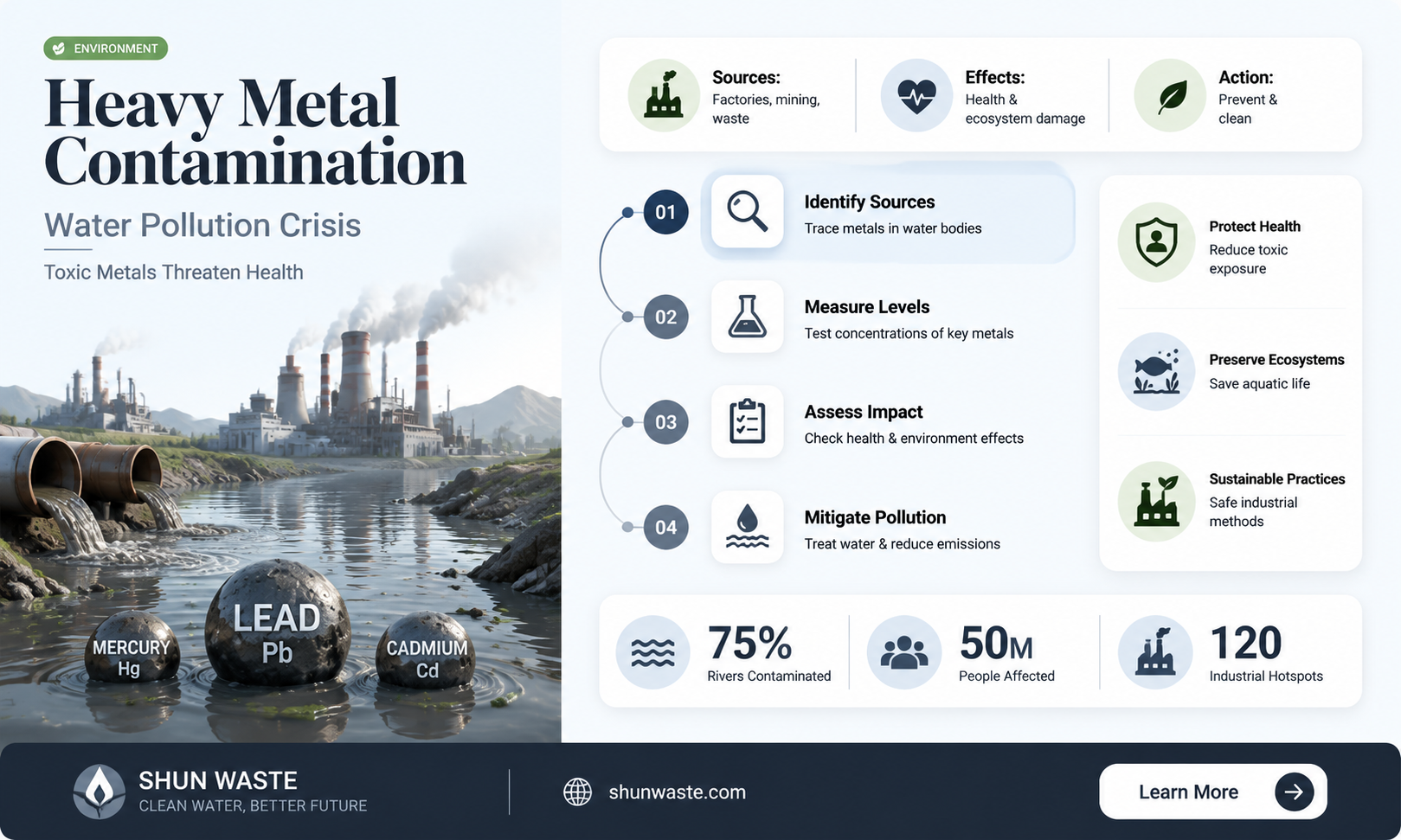This screenshot has height=840, width=1401.
Task: Click the Protect Health heading
Action: pos(1255,227)
